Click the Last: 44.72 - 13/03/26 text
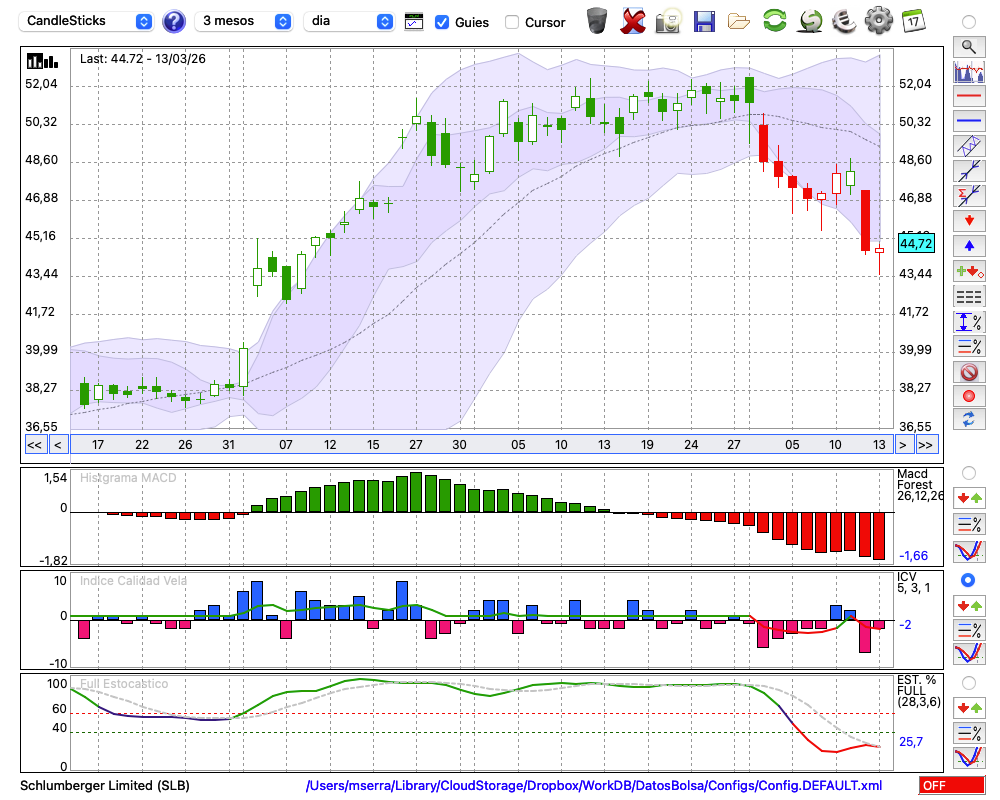Image resolution: width=1000 pixels, height=800 pixels. [x=143, y=59]
